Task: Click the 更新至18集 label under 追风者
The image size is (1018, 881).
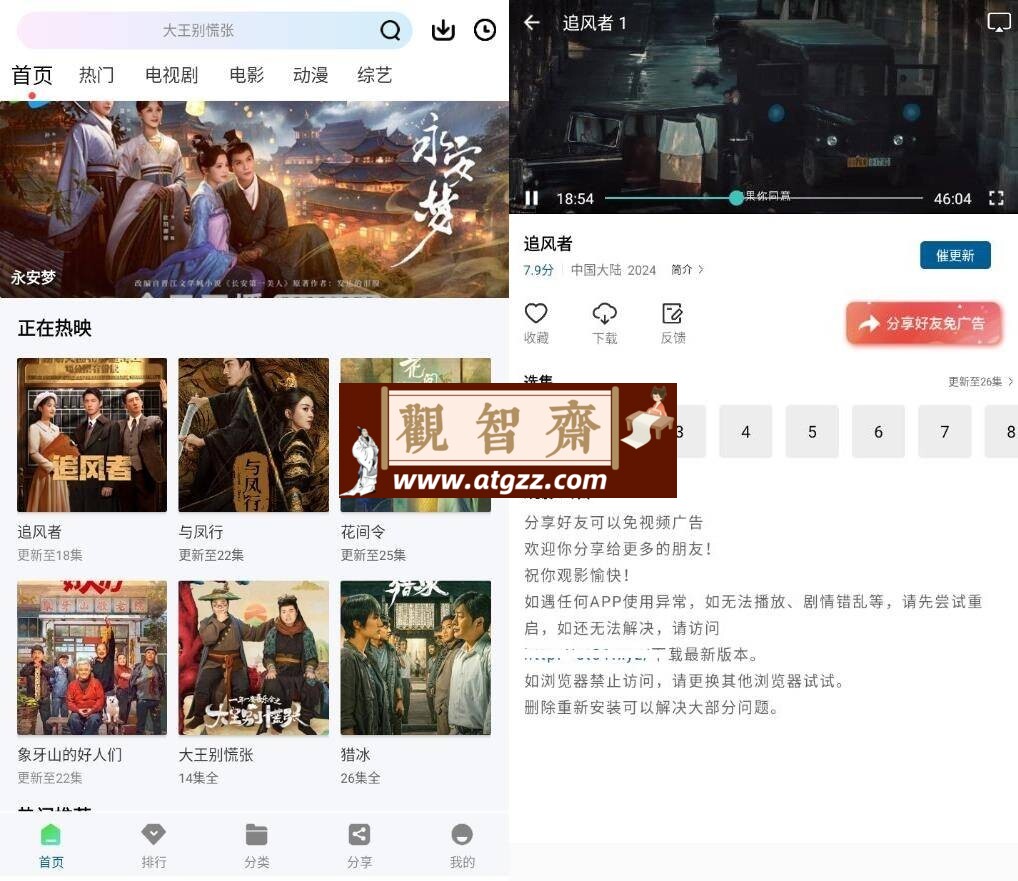Action: tap(50, 555)
